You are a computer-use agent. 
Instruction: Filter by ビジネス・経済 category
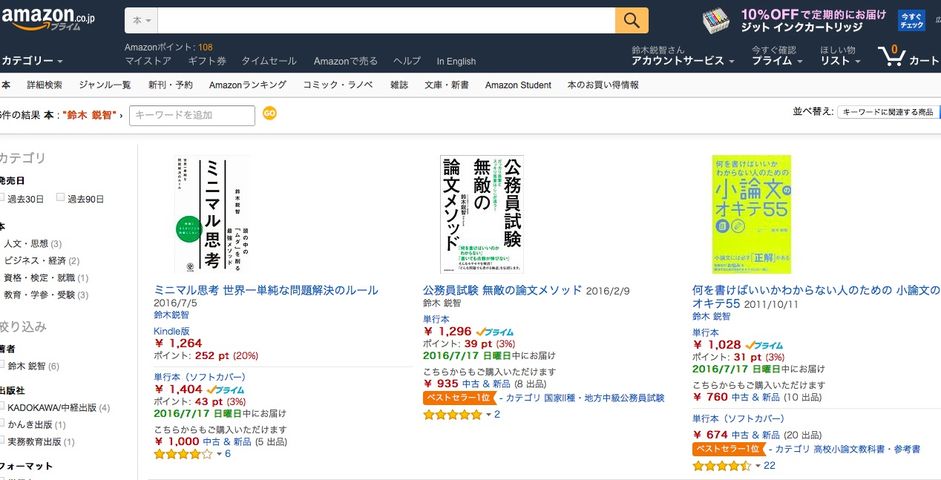pyautogui.click(x=35, y=260)
